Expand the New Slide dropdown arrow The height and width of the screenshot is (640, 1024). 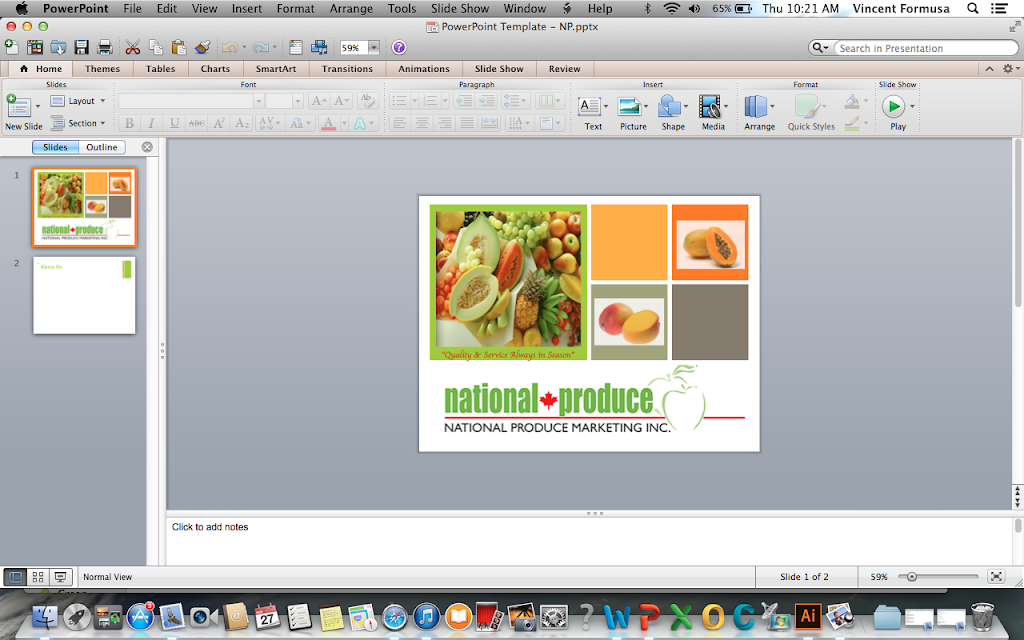point(37,106)
